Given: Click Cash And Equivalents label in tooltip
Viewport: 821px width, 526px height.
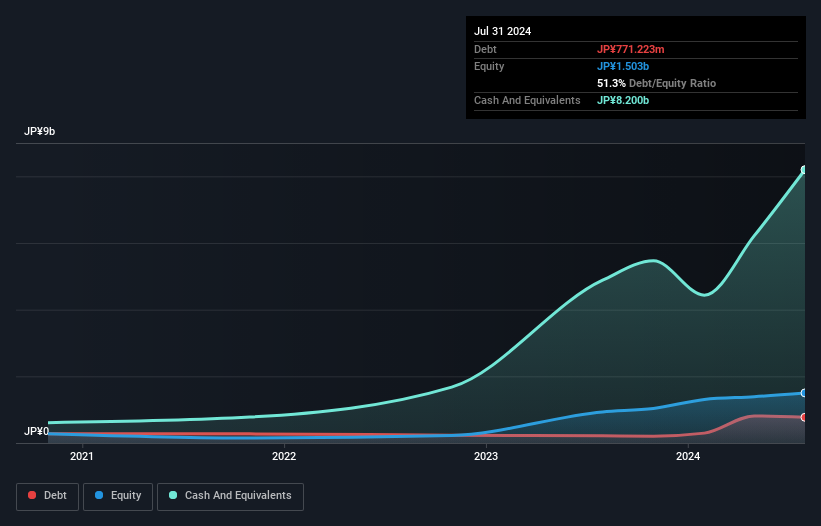Looking at the screenshot, I should [527, 100].
